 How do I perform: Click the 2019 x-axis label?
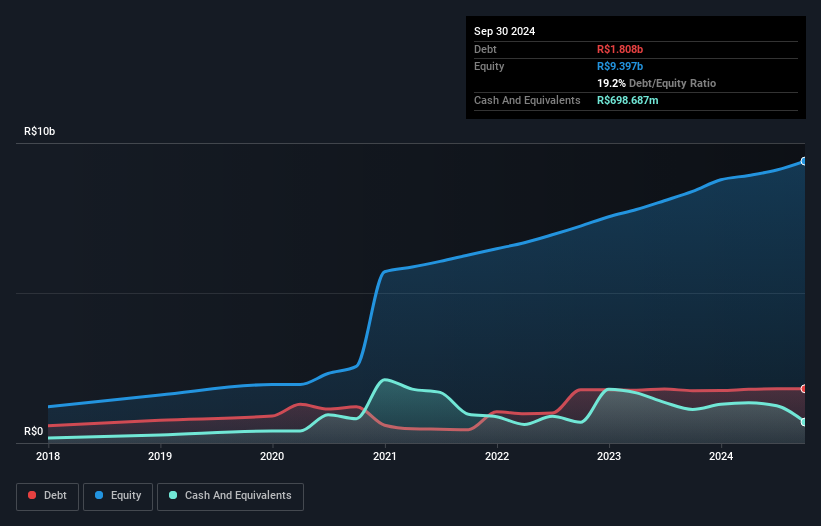160,456
